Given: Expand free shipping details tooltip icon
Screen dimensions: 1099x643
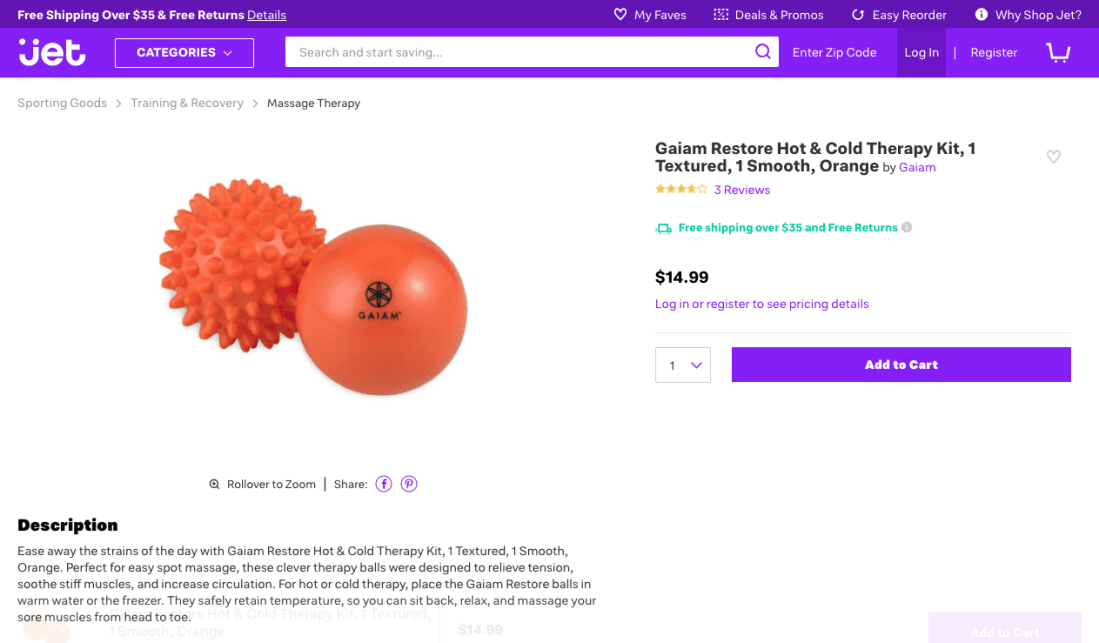Looking at the screenshot, I should pos(906,227).
